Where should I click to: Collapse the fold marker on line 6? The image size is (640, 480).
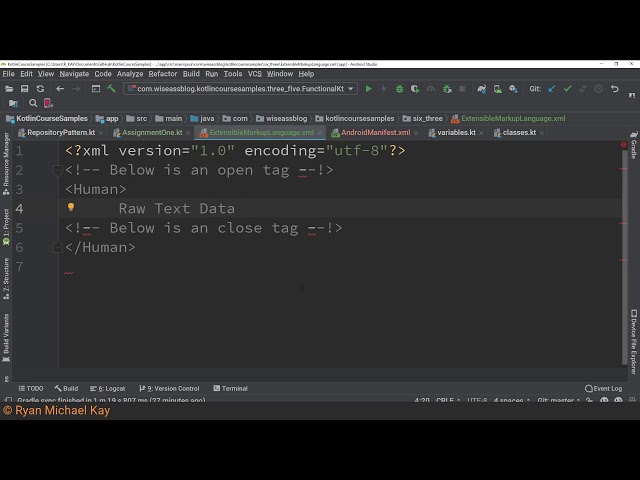point(58,247)
